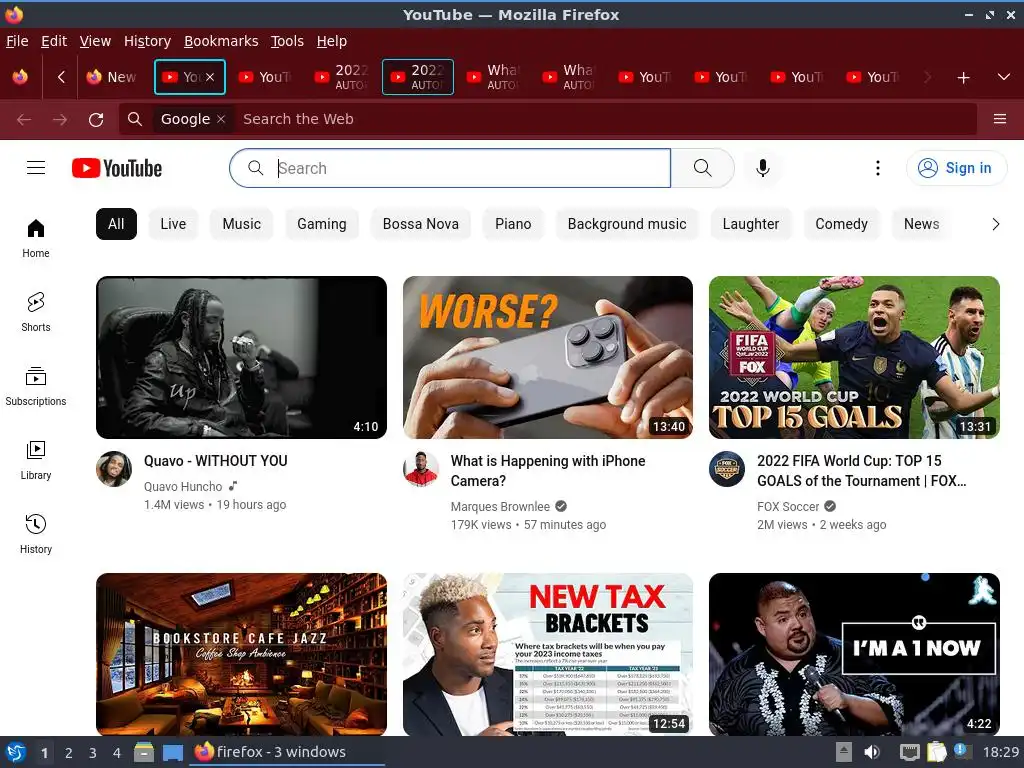The height and width of the screenshot is (768, 1024).
Task: Open a new tab with the plus icon
Action: 963,78
